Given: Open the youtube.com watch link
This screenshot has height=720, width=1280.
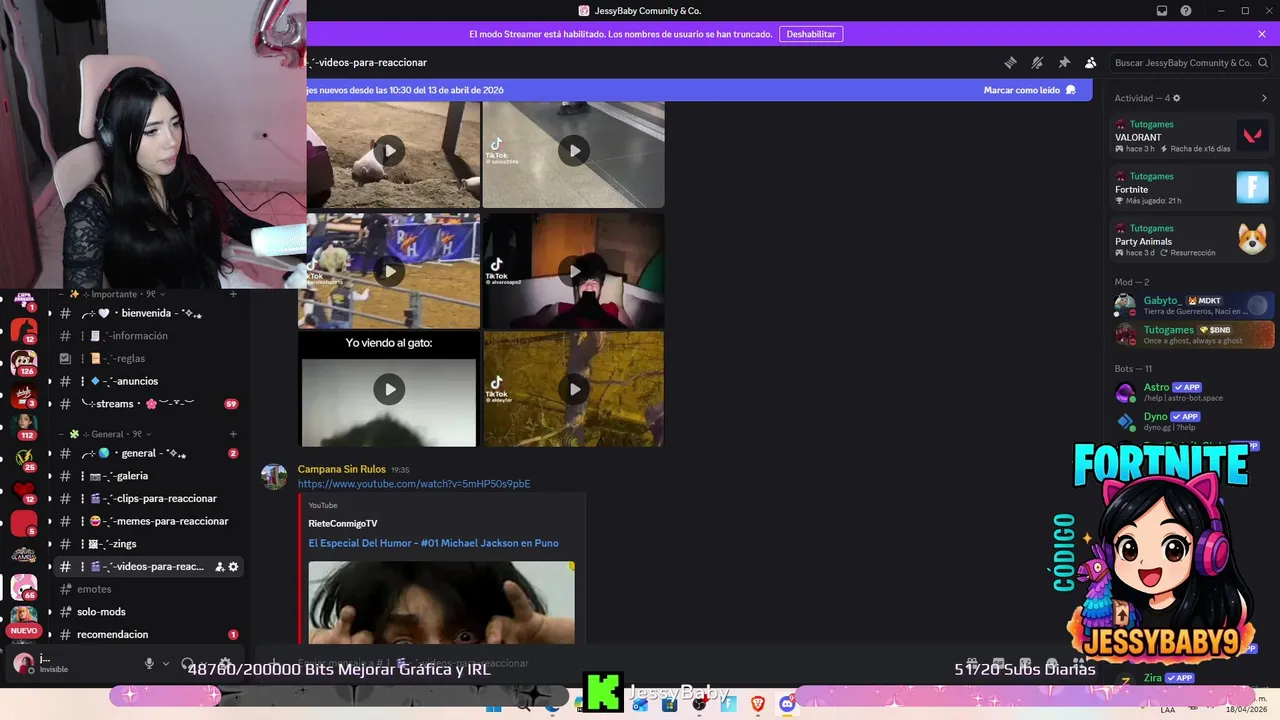Looking at the screenshot, I should coord(414,484).
